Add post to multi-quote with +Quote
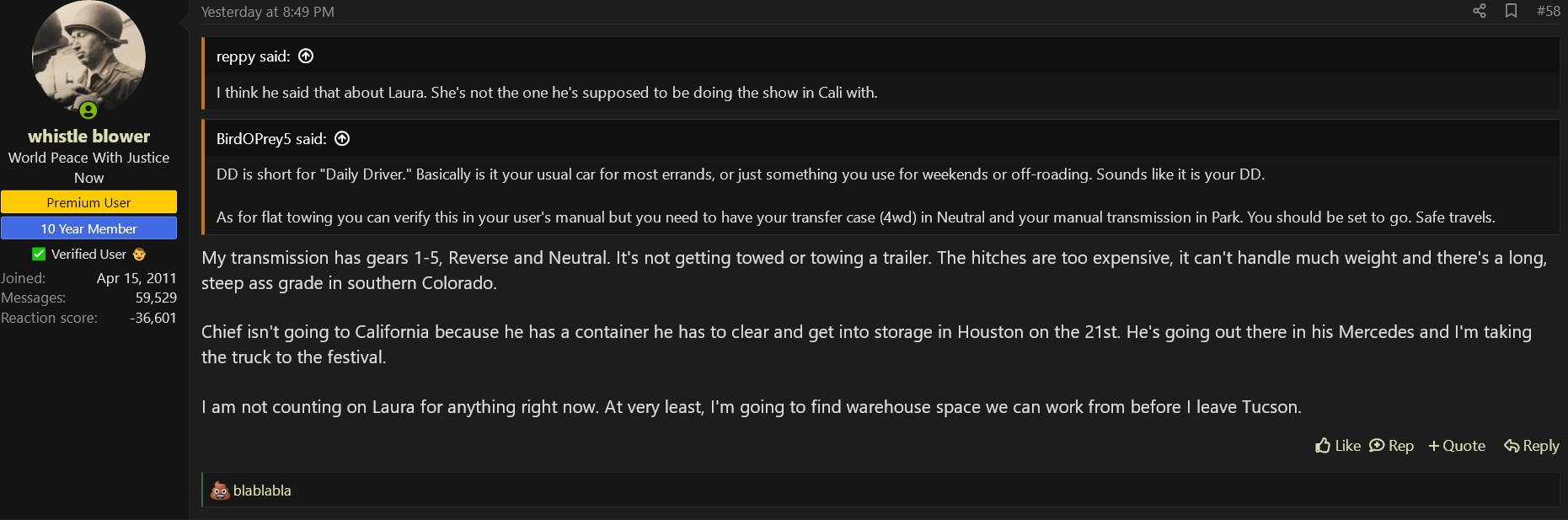1568x520 pixels. (x=1457, y=446)
